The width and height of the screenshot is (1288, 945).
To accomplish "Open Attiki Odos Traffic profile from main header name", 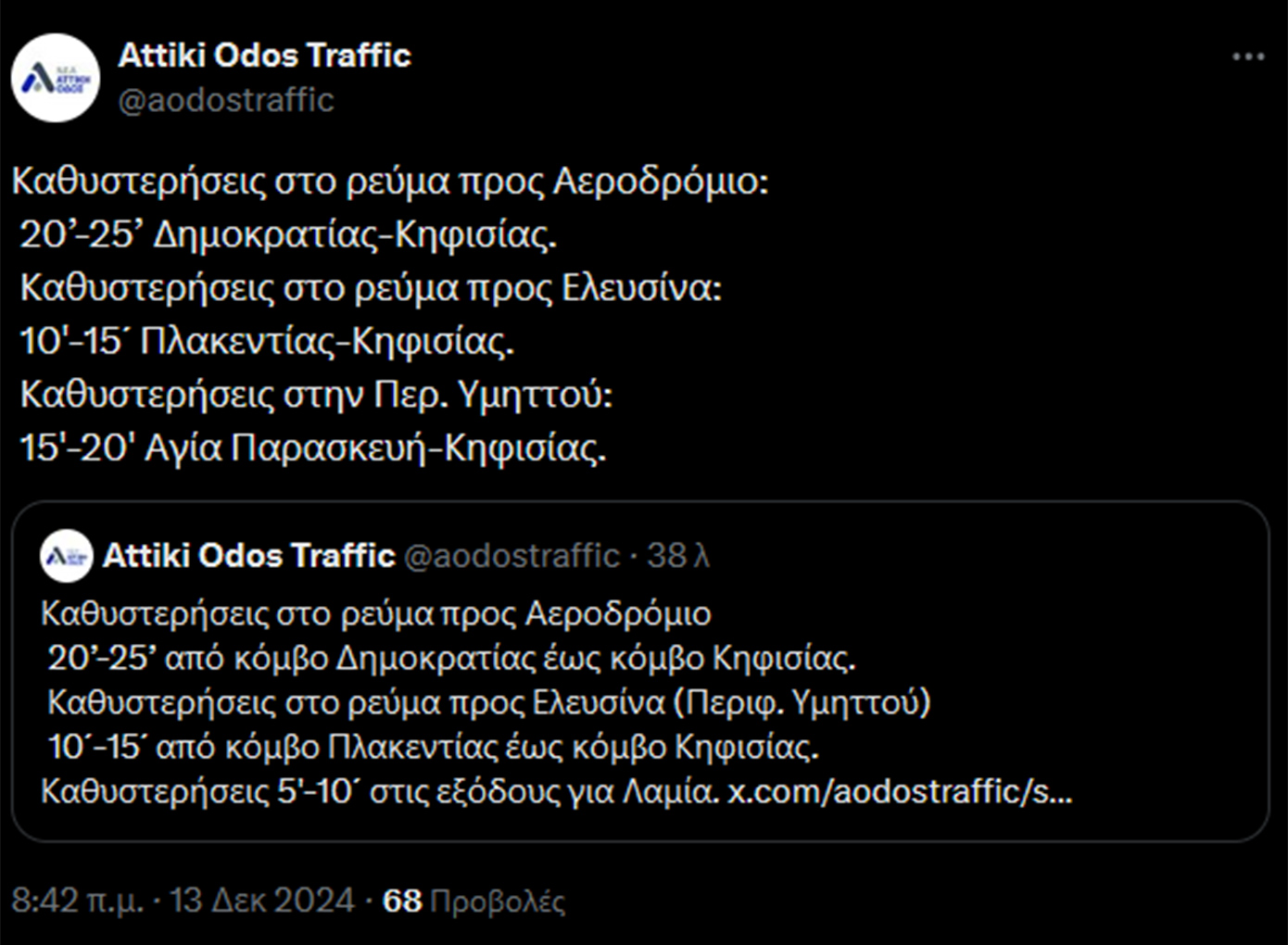I will [264, 56].
